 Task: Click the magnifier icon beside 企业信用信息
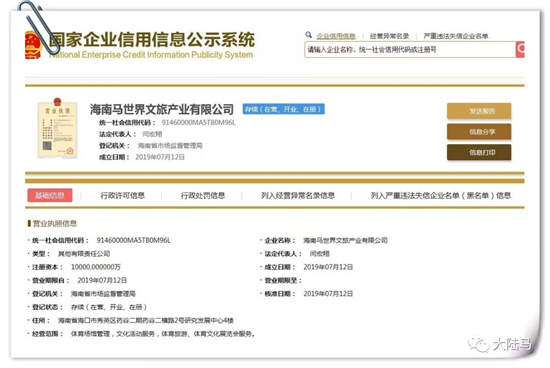[309, 35]
